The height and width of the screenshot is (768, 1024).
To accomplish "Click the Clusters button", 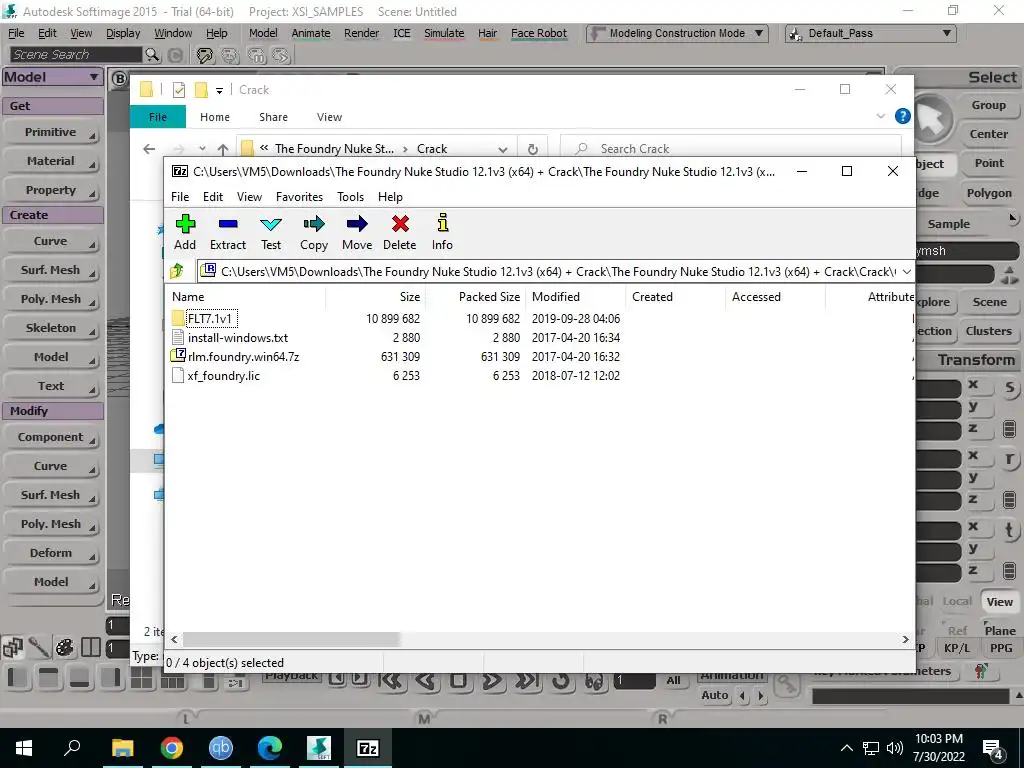I will coord(989,331).
